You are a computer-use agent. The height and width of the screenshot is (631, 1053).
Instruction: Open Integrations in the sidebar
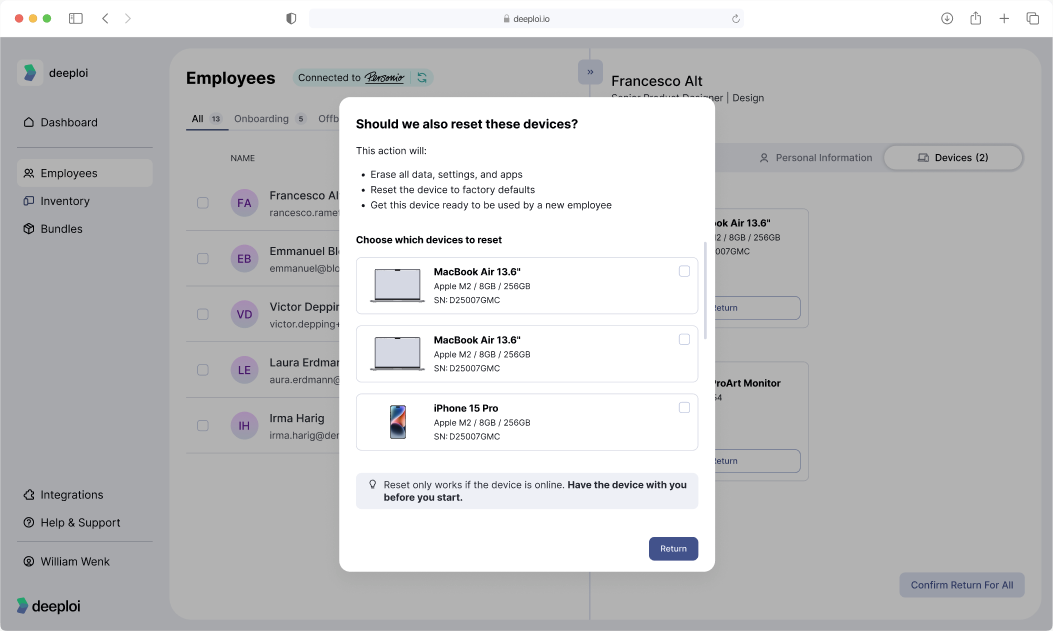[x=85, y=495]
